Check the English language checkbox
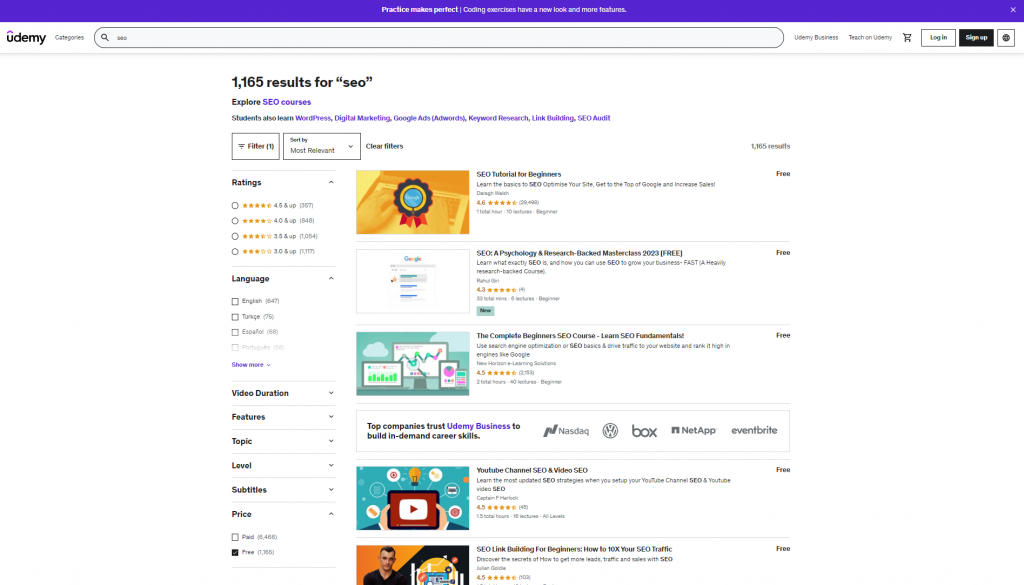 [235, 301]
